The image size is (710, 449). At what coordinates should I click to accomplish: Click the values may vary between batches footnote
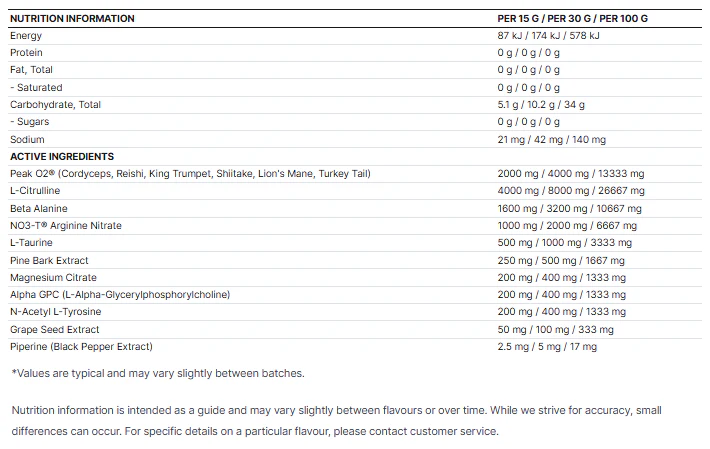point(158,373)
